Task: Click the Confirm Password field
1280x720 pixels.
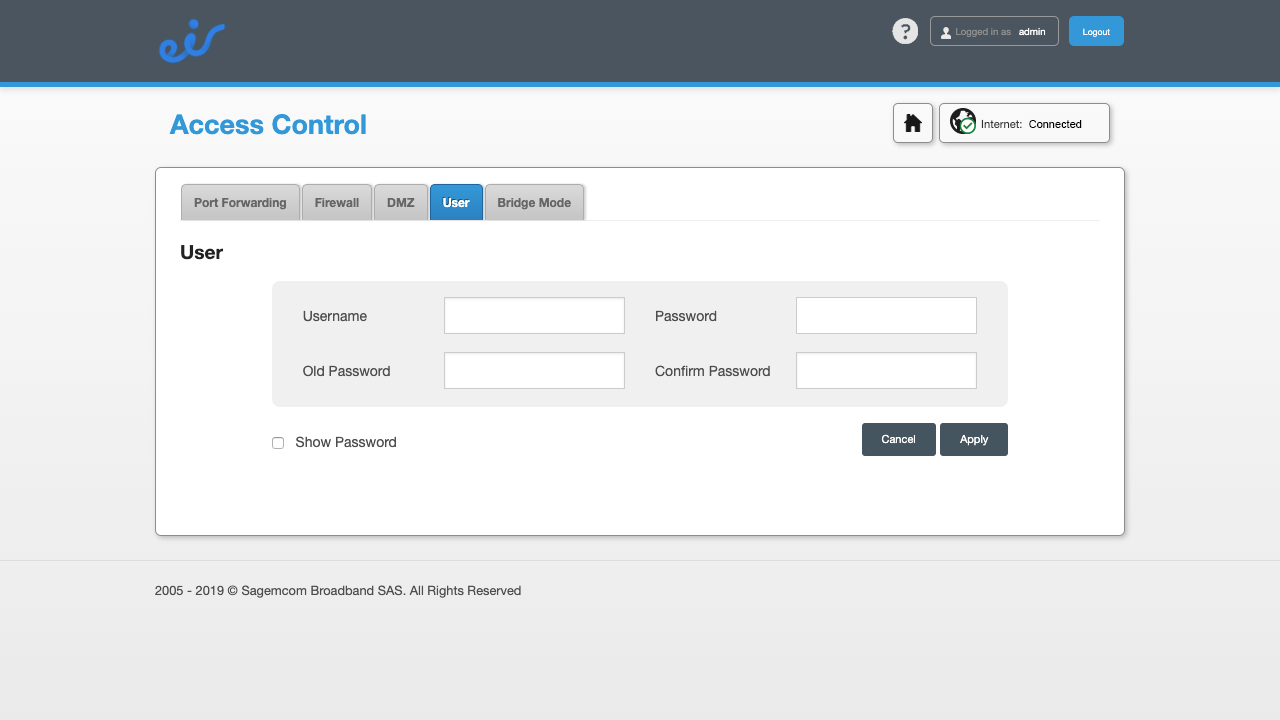Action: tap(885, 370)
